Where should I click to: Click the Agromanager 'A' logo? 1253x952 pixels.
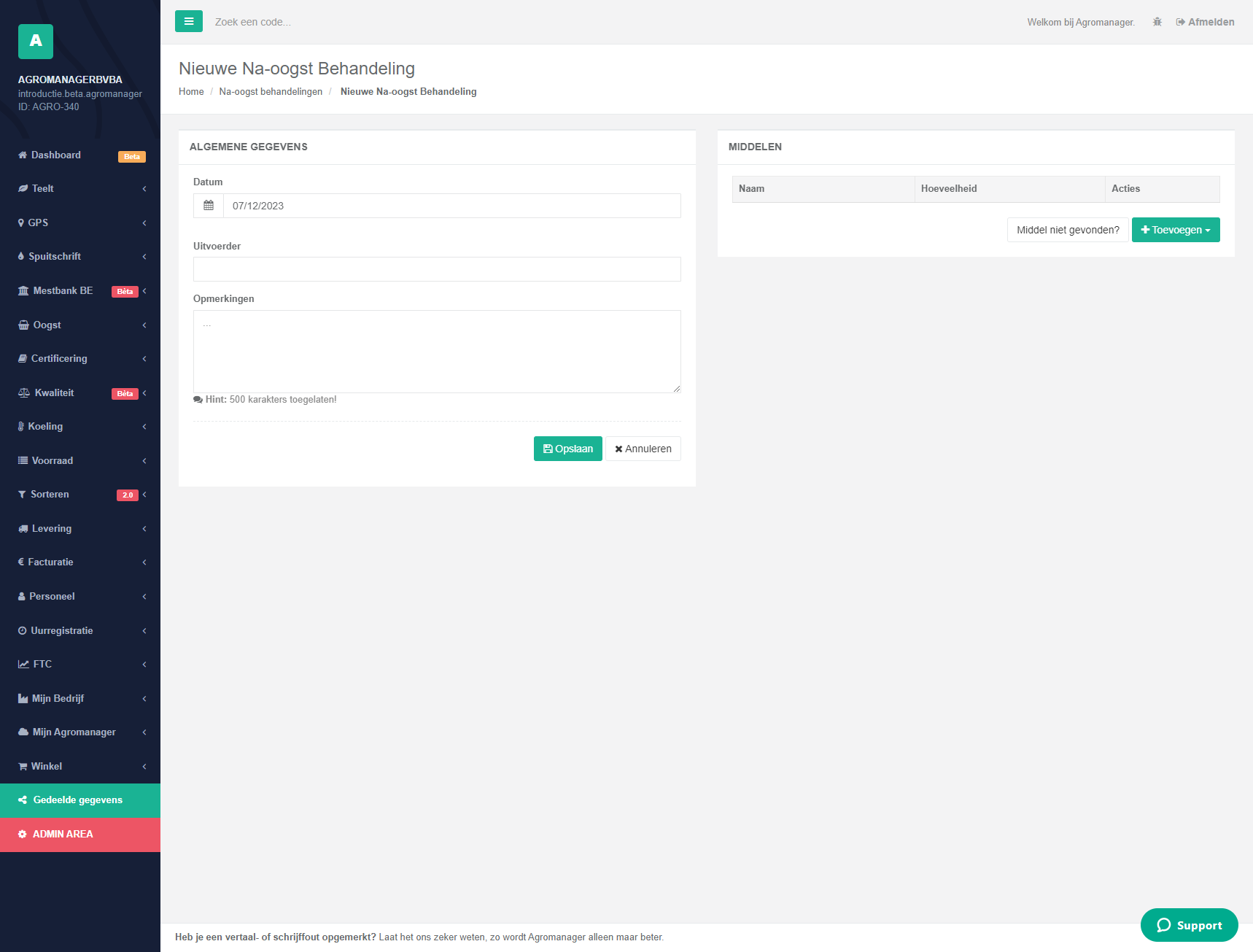tap(36, 42)
